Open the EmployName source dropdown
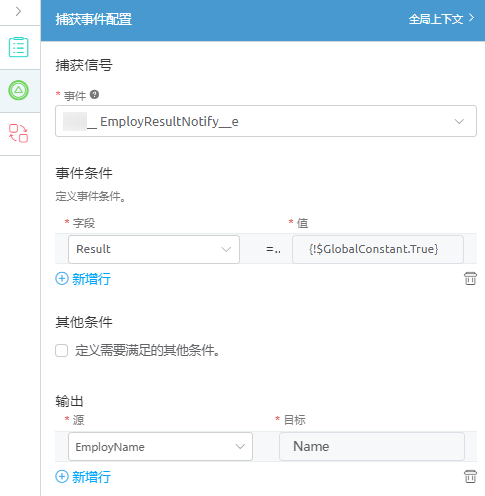The image size is (485, 496). tap(160, 447)
